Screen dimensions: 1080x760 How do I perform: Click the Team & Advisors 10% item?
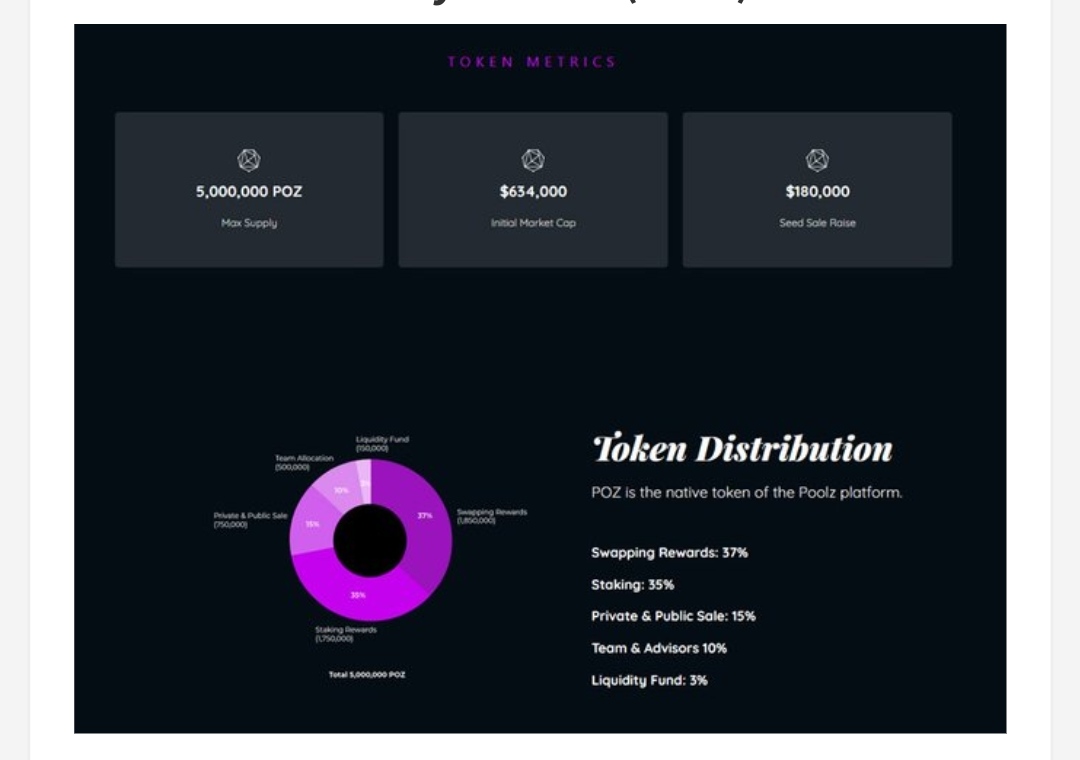(x=658, y=648)
